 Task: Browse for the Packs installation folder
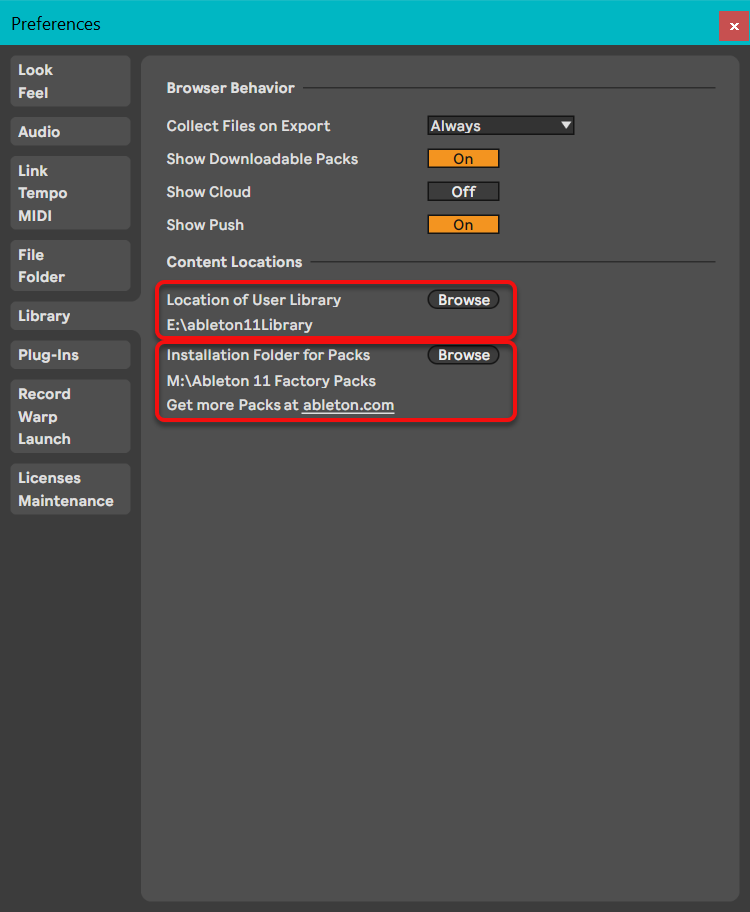(x=463, y=355)
